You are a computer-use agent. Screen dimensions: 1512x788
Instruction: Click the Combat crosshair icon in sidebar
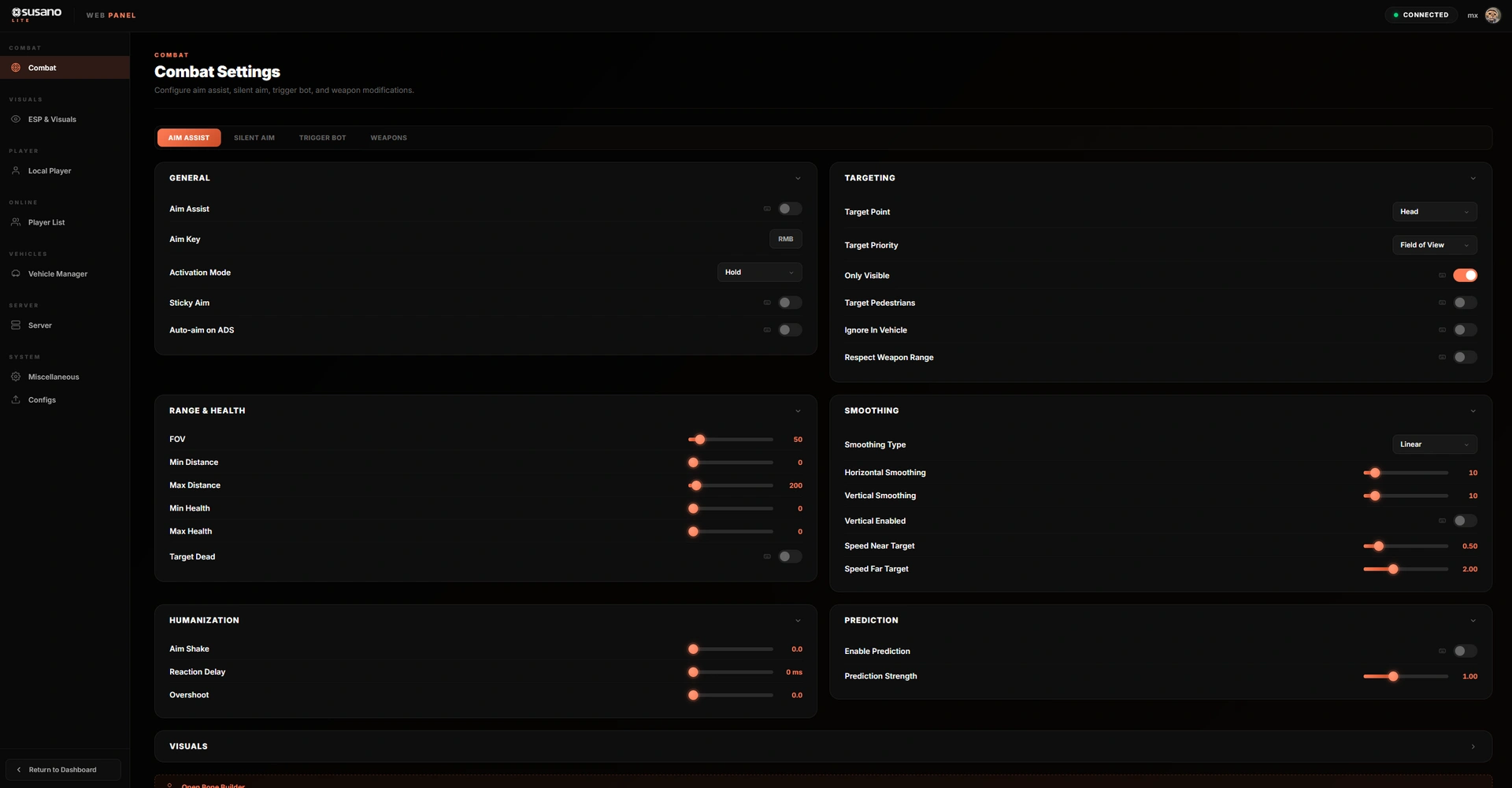tap(16, 68)
